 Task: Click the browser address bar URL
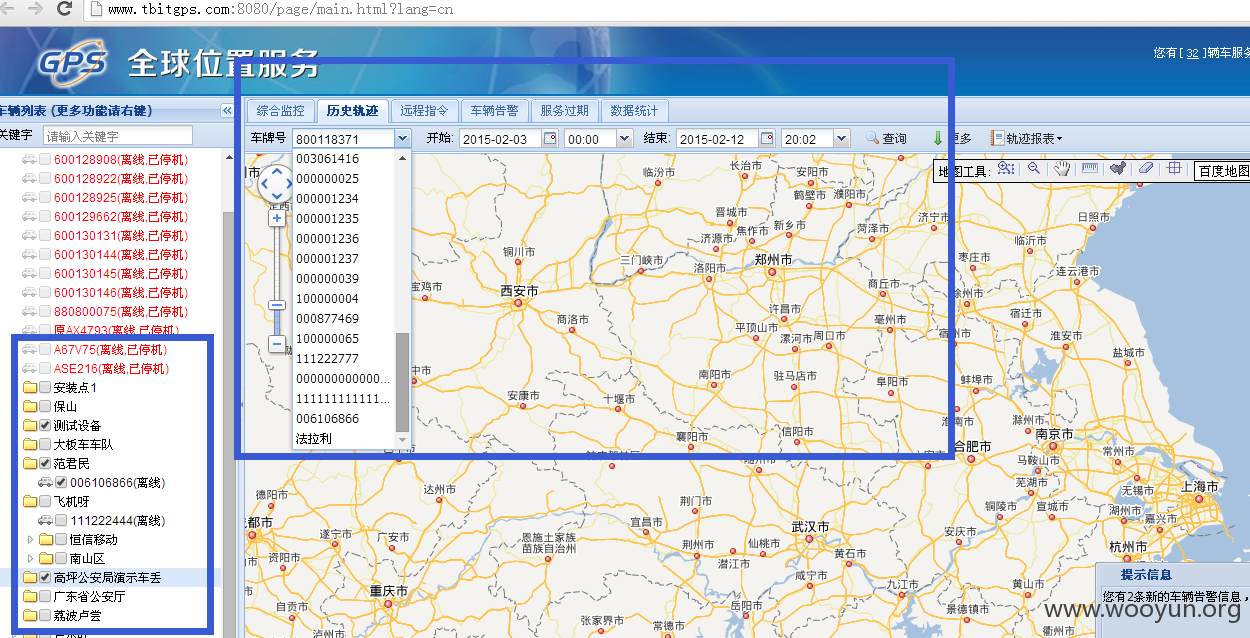pyautogui.click(x=280, y=9)
